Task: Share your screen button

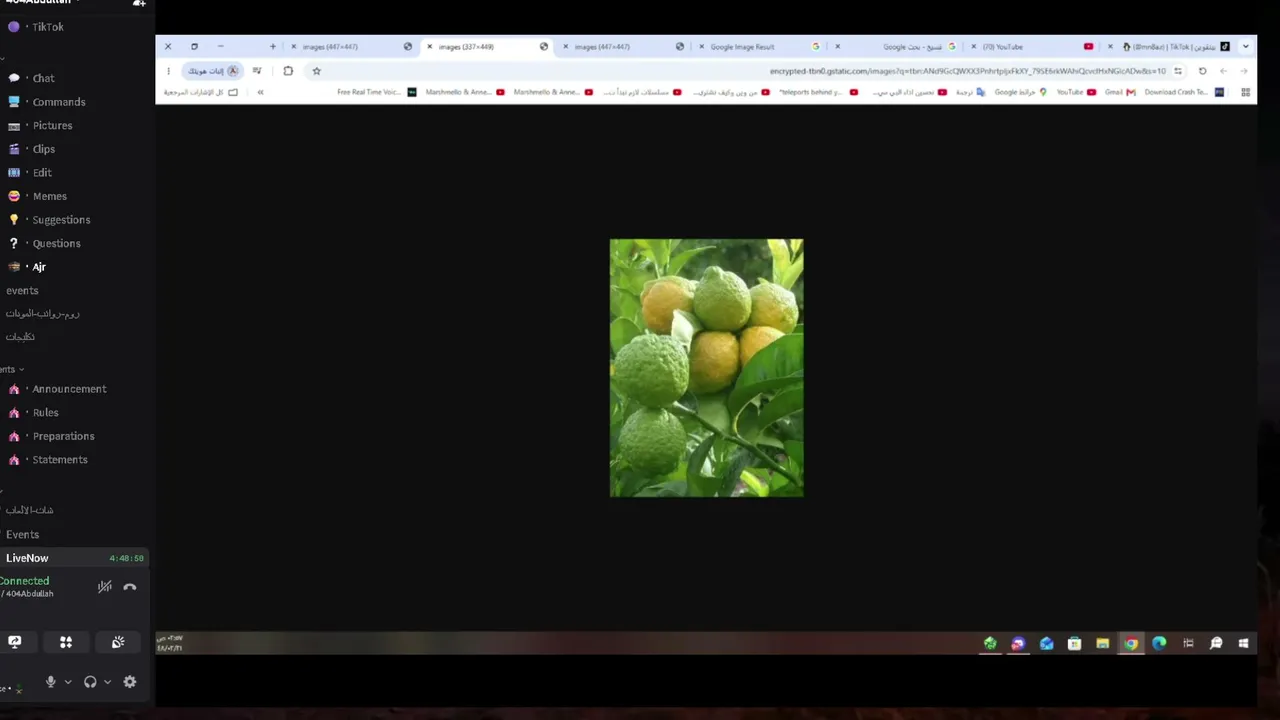Action: click(15, 642)
